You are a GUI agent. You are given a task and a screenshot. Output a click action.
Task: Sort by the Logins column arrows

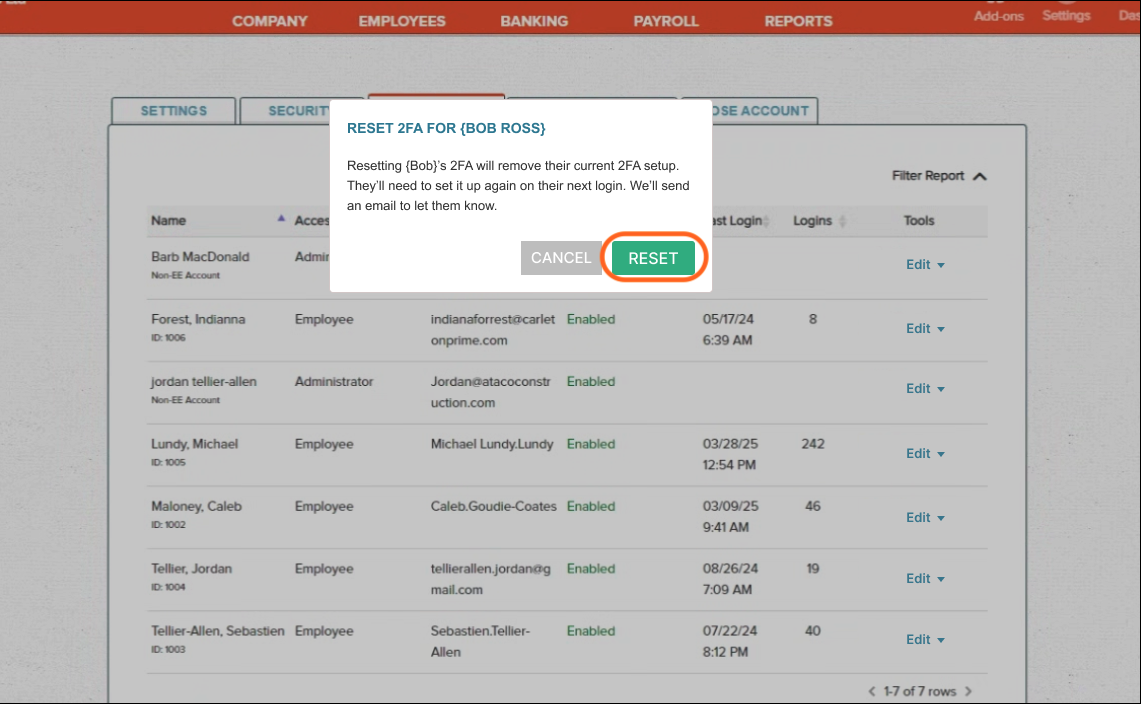841,221
